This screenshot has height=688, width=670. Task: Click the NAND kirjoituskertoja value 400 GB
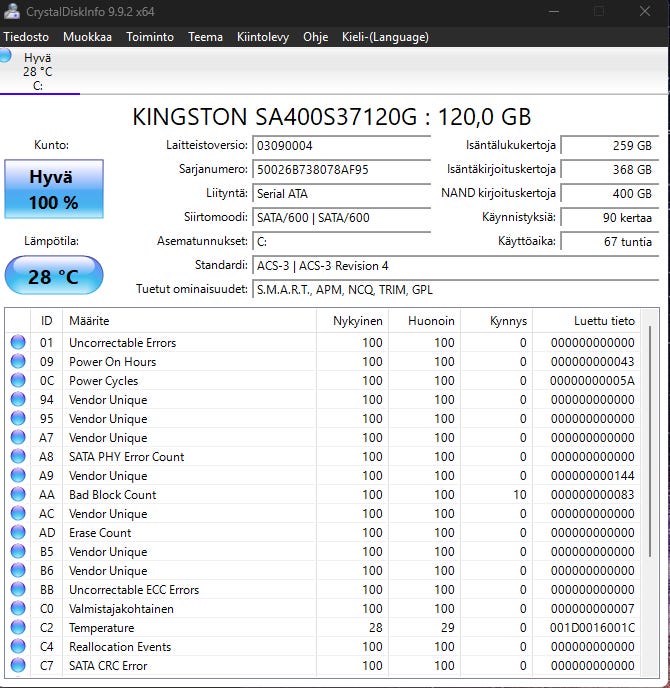pos(610,194)
